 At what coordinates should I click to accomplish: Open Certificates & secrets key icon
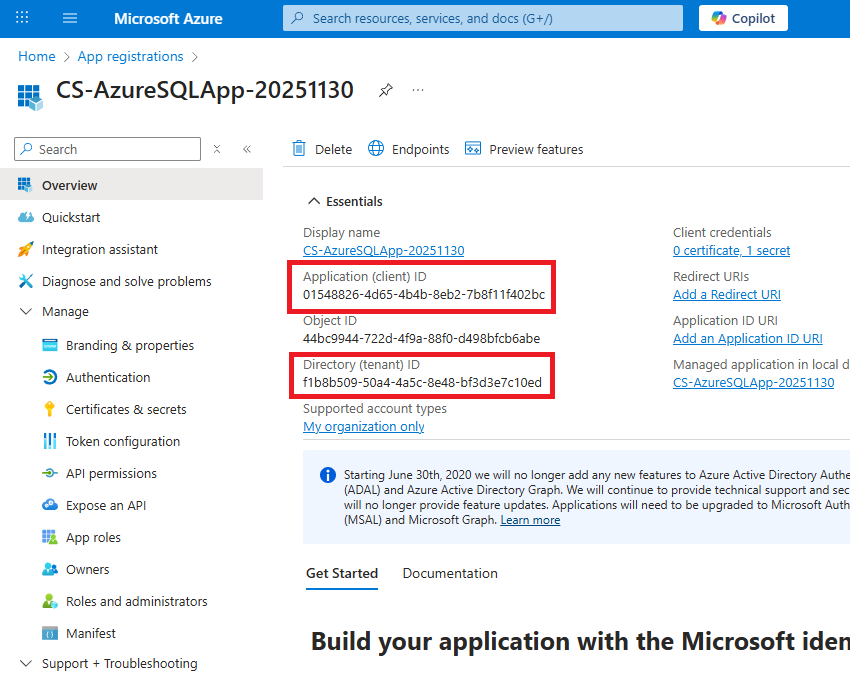(50, 409)
